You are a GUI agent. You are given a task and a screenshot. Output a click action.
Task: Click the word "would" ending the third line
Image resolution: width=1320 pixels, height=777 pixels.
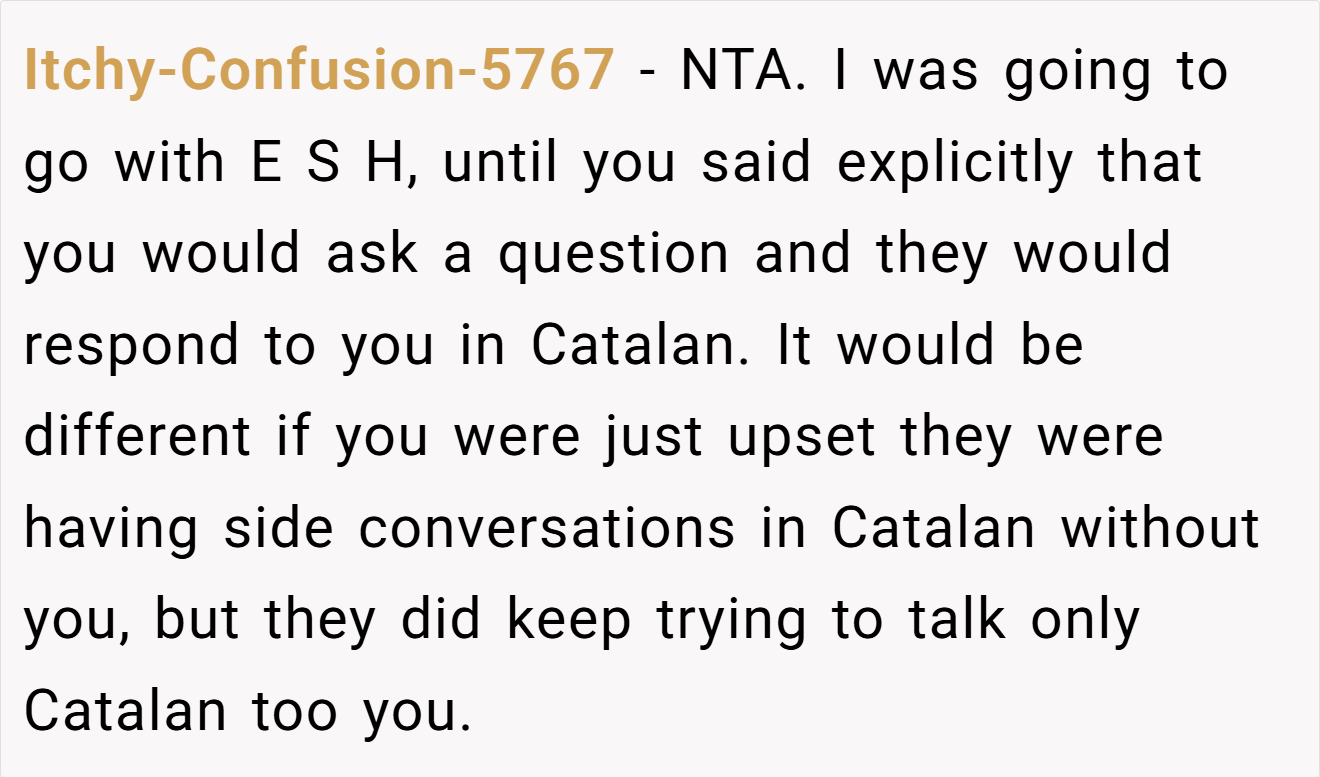1092,254
